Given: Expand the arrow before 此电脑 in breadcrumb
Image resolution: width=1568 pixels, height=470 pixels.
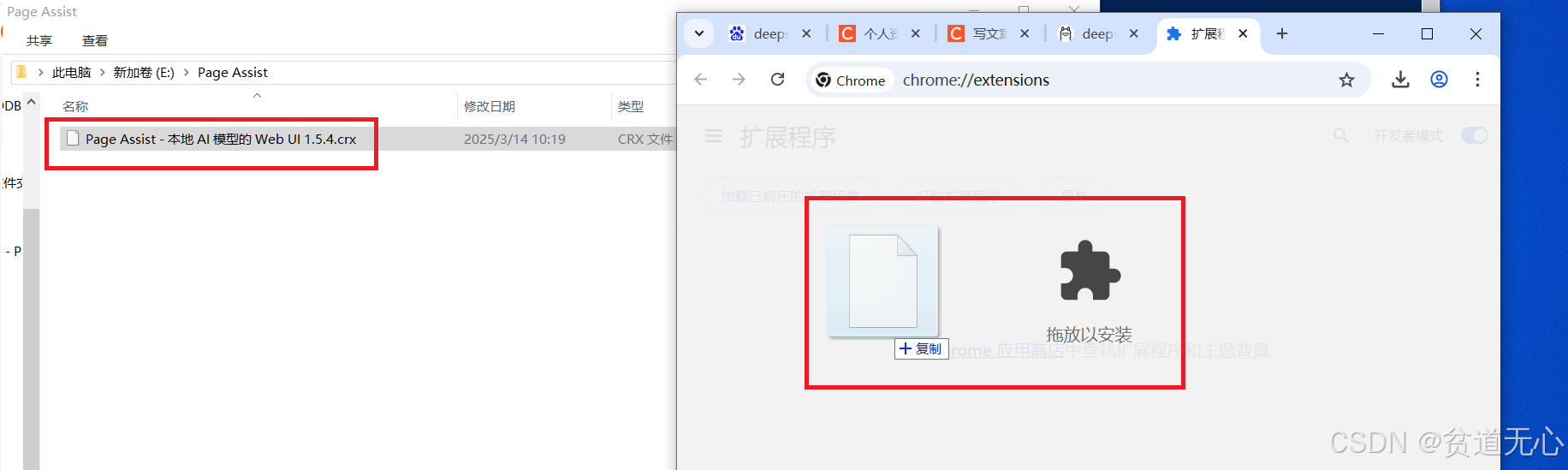Looking at the screenshot, I should (x=40, y=73).
